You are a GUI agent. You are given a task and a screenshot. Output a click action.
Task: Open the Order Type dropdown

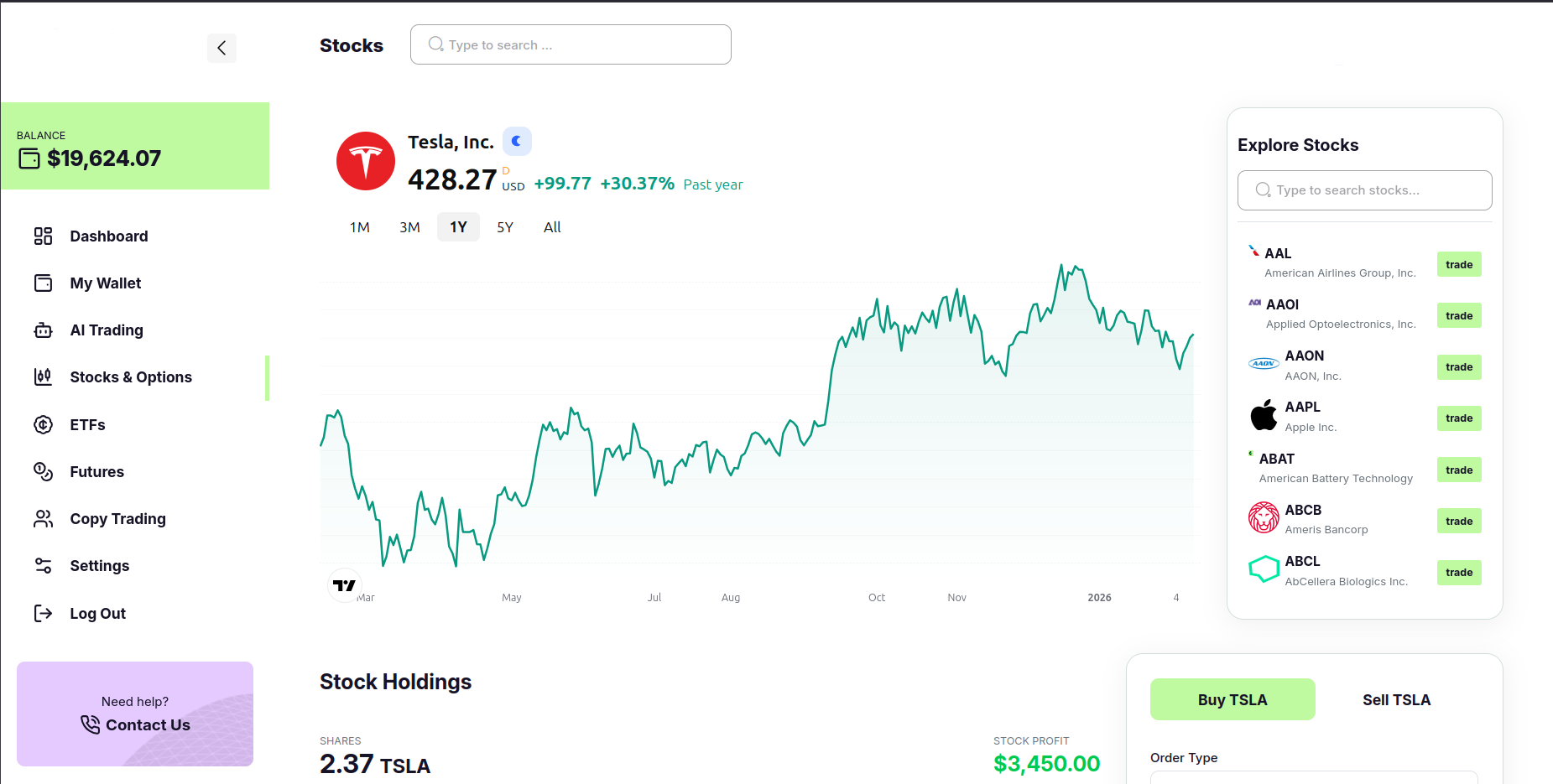click(1315, 778)
